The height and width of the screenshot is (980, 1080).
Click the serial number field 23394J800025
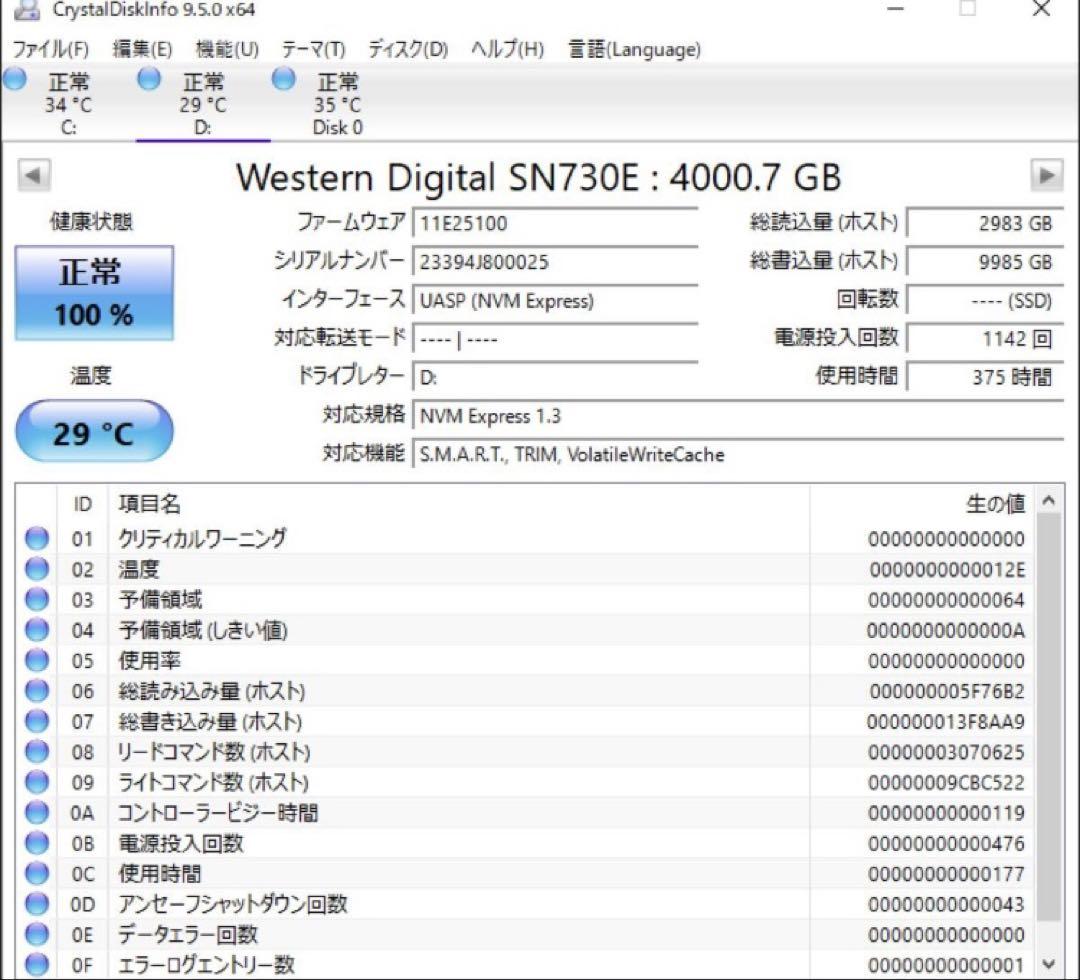(555, 262)
